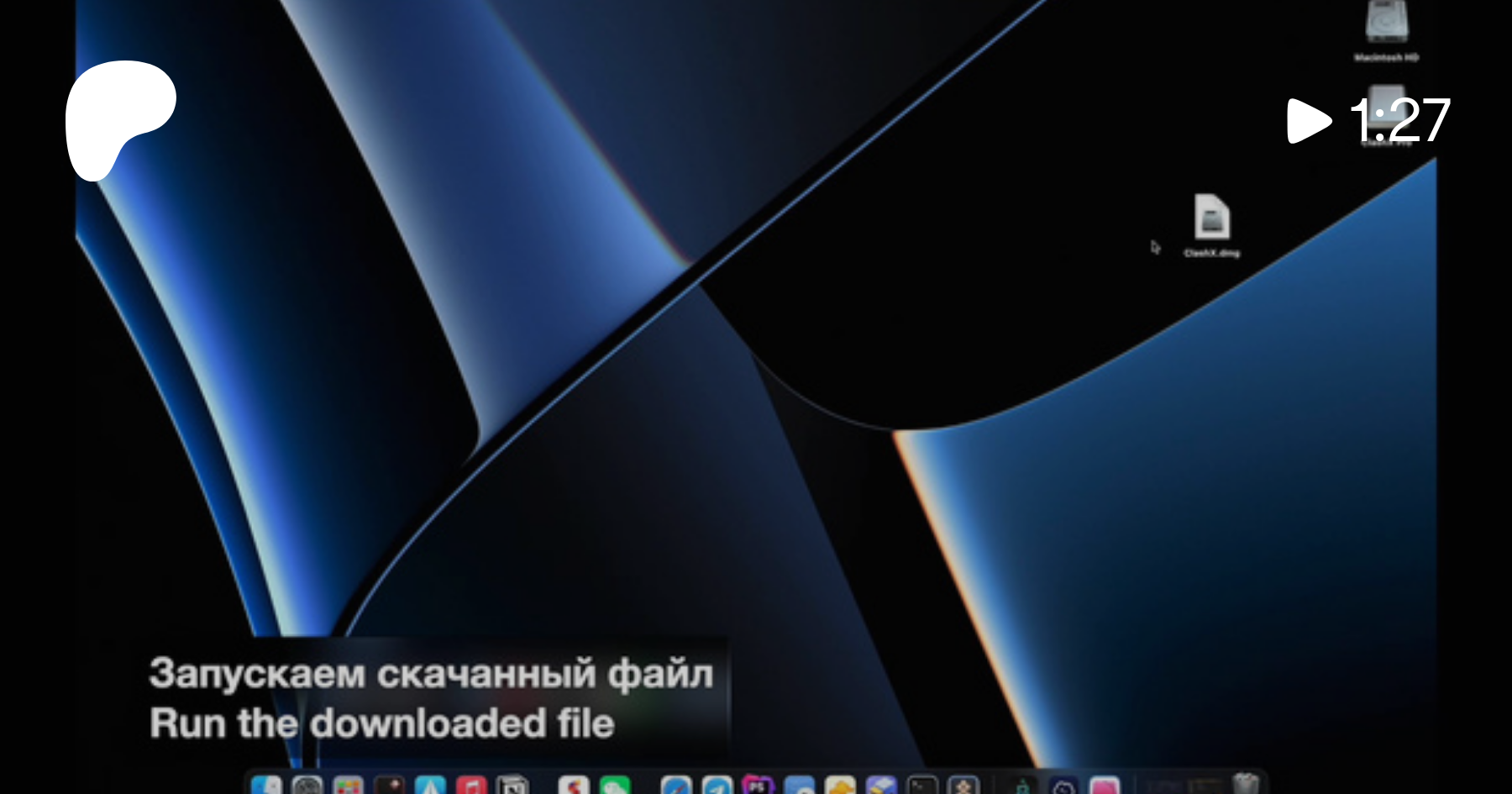
Task: Click the "Run the downloaded file" caption
Action: point(382,723)
